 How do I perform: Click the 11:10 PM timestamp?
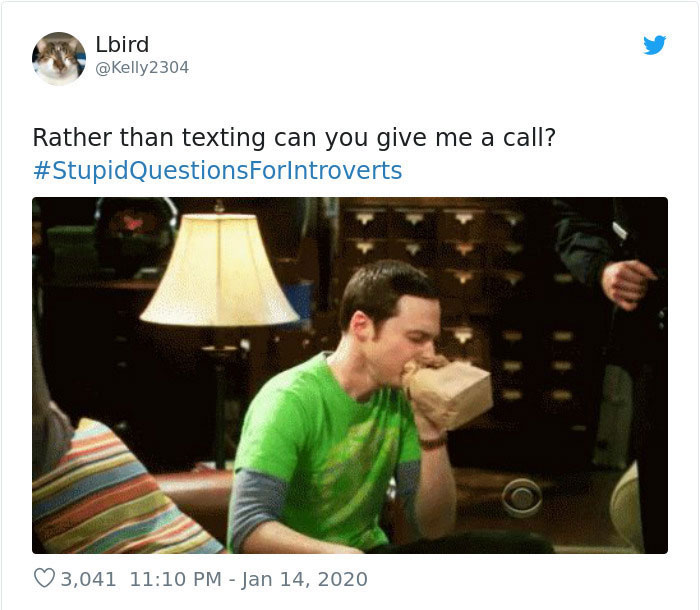[175, 579]
